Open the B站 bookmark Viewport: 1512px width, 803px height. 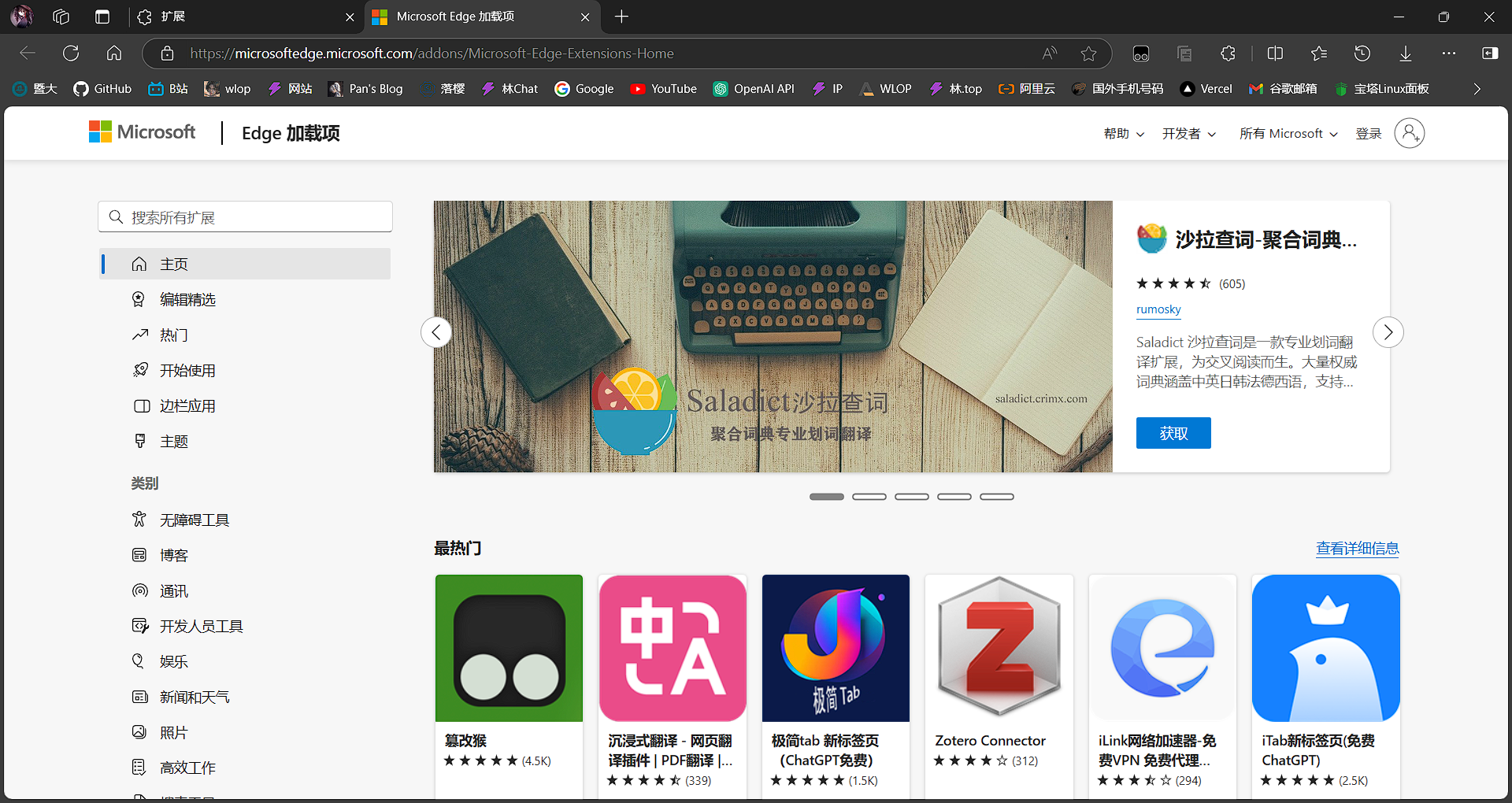pos(168,89)
